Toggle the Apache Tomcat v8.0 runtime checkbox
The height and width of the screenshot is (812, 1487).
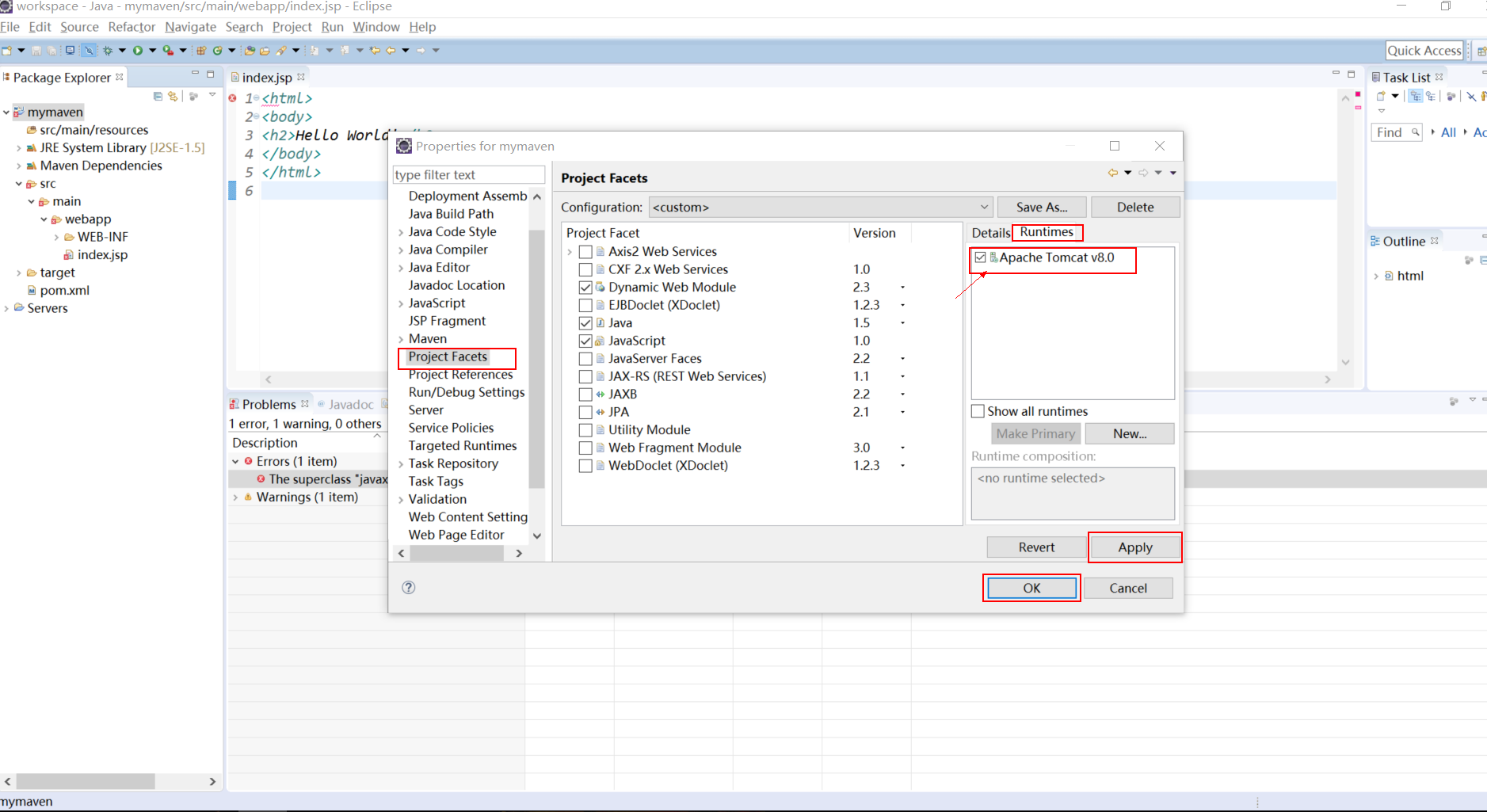[x=981, y=257]
